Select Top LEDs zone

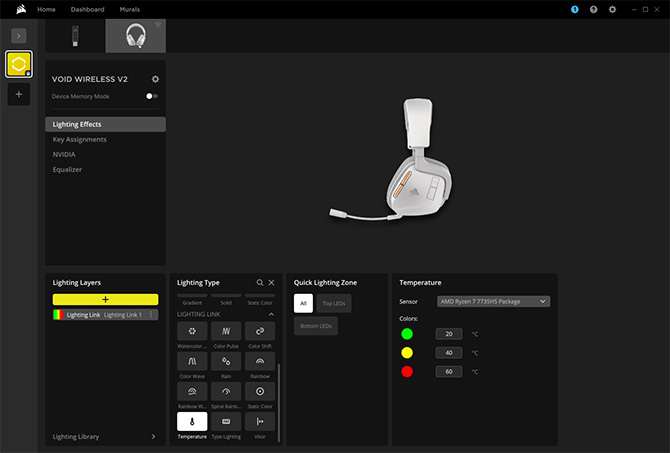pos(334,303)
